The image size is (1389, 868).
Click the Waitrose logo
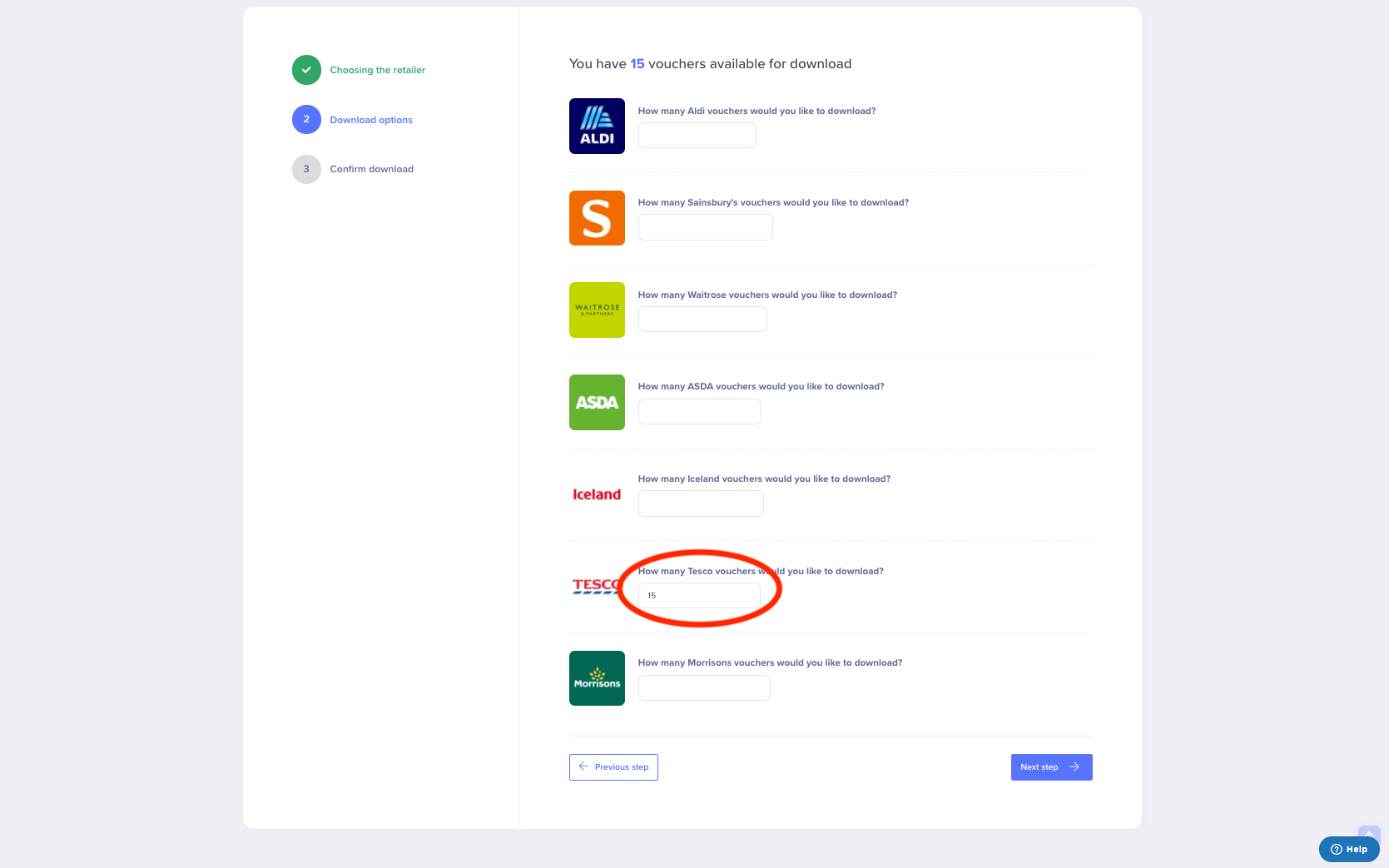pos(597,310)
